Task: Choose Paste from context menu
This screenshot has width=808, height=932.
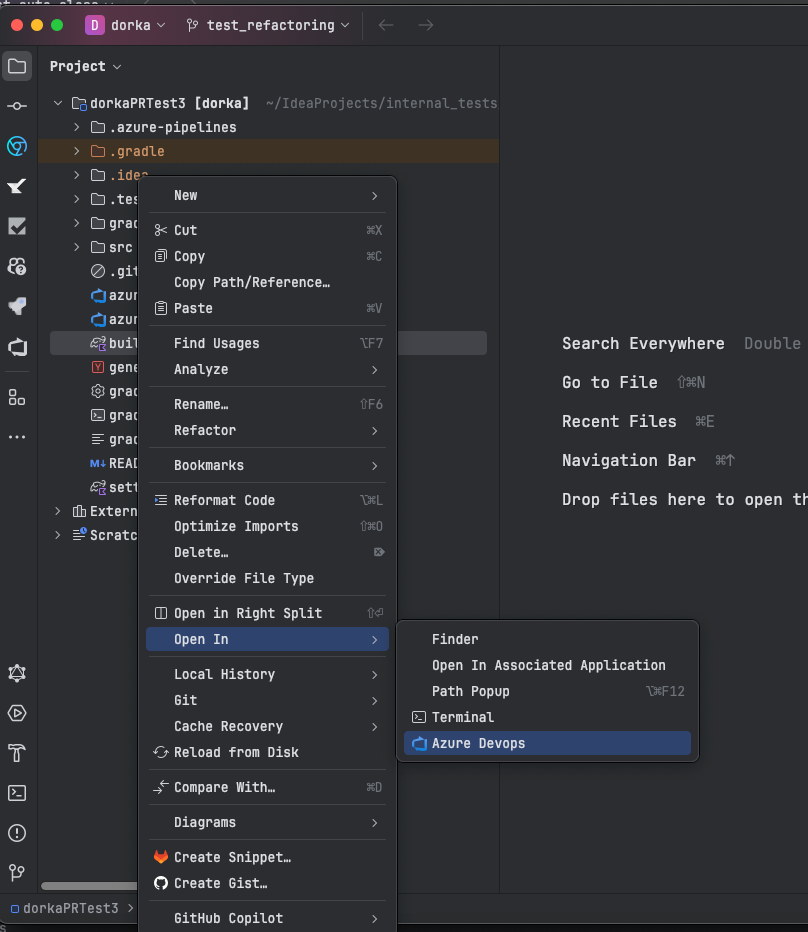Action: [x=267, y=308]
